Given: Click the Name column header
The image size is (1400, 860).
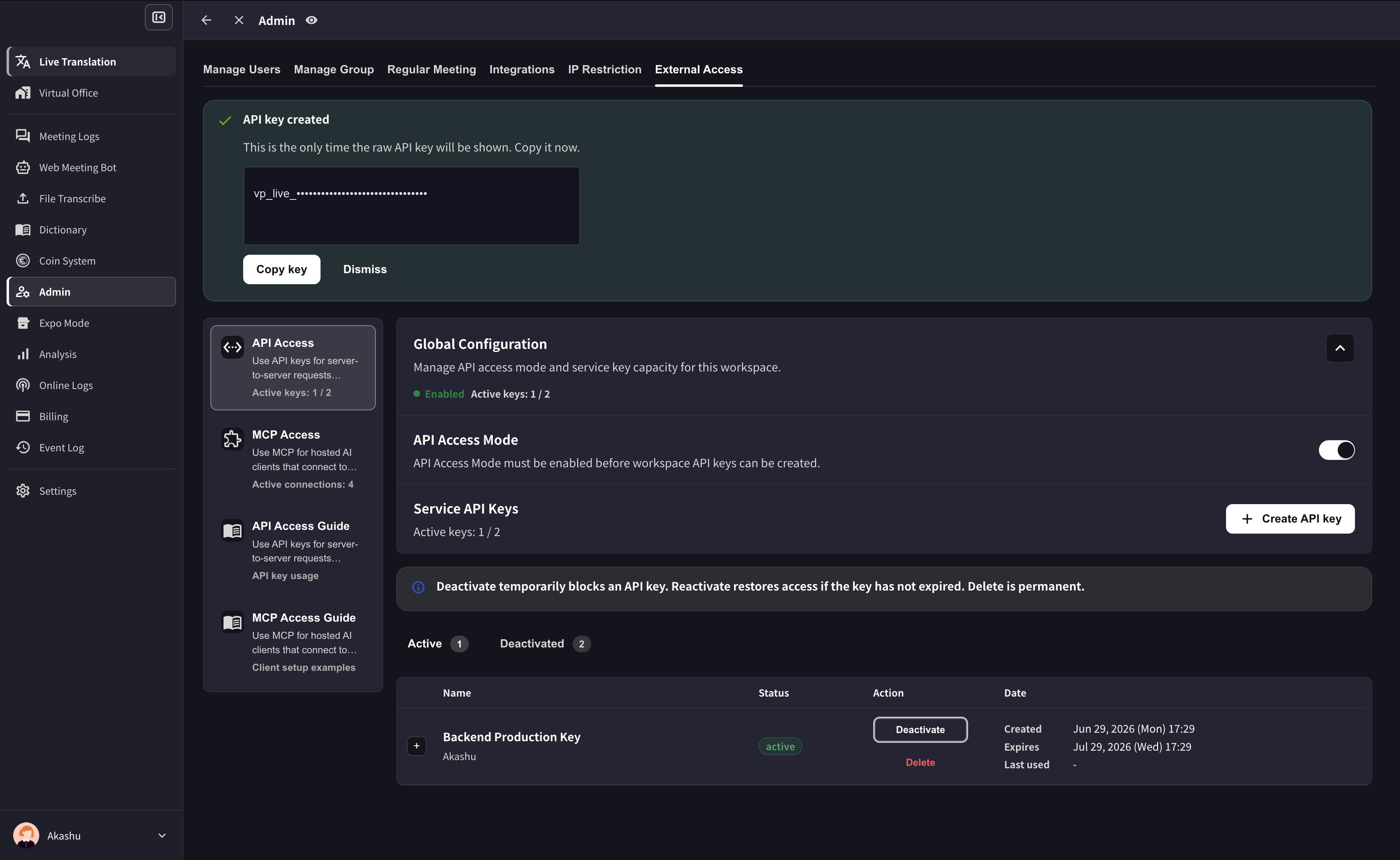Looking at the screenshot, I should 457,693.
